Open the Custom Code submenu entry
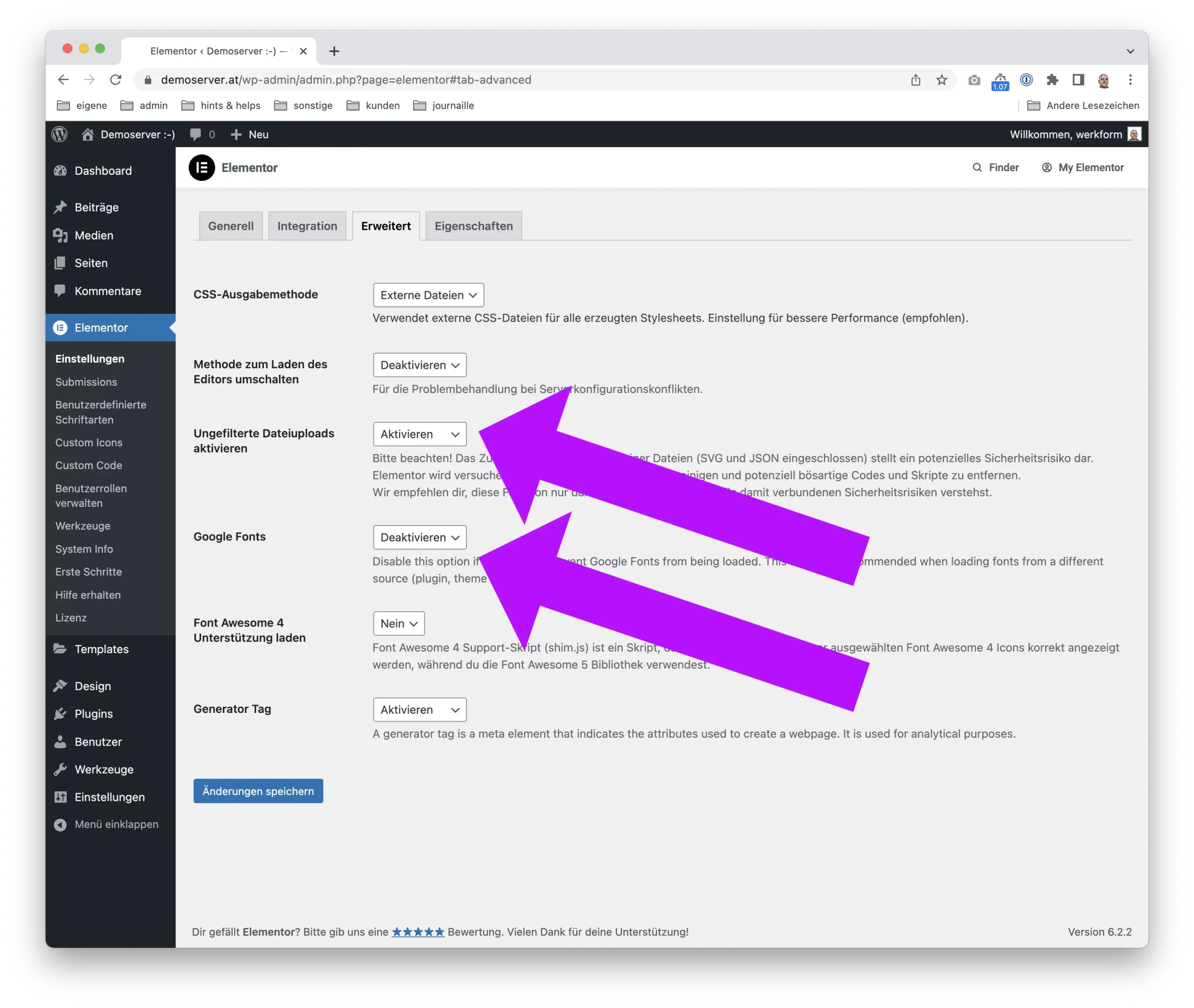This screenshot has width=1194, height=1008. coord(89,466)
